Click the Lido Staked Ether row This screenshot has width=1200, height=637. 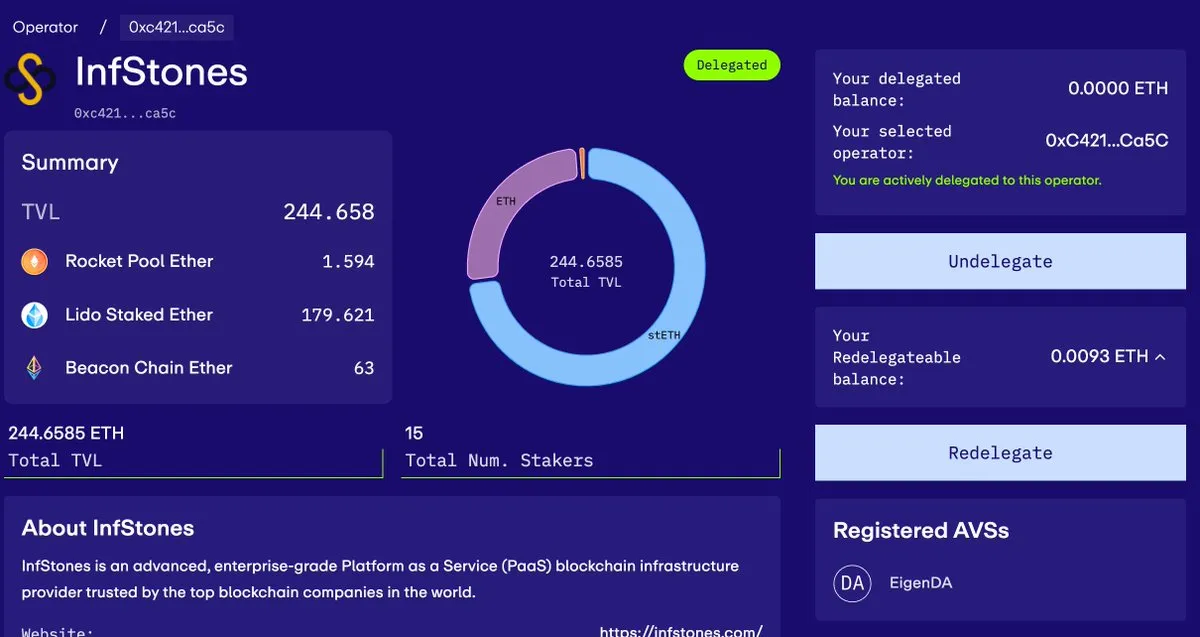tap(198, 315)
